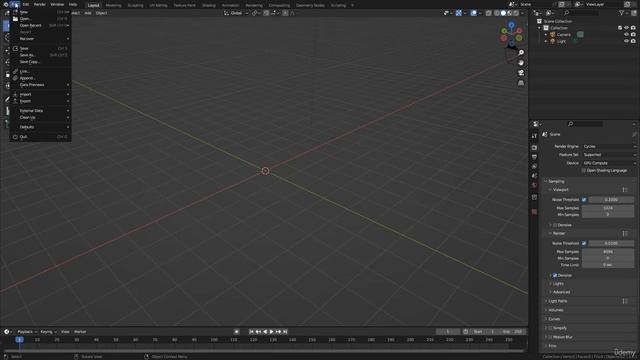Click the Light object icon in the outliner

[x=553, y=41]
